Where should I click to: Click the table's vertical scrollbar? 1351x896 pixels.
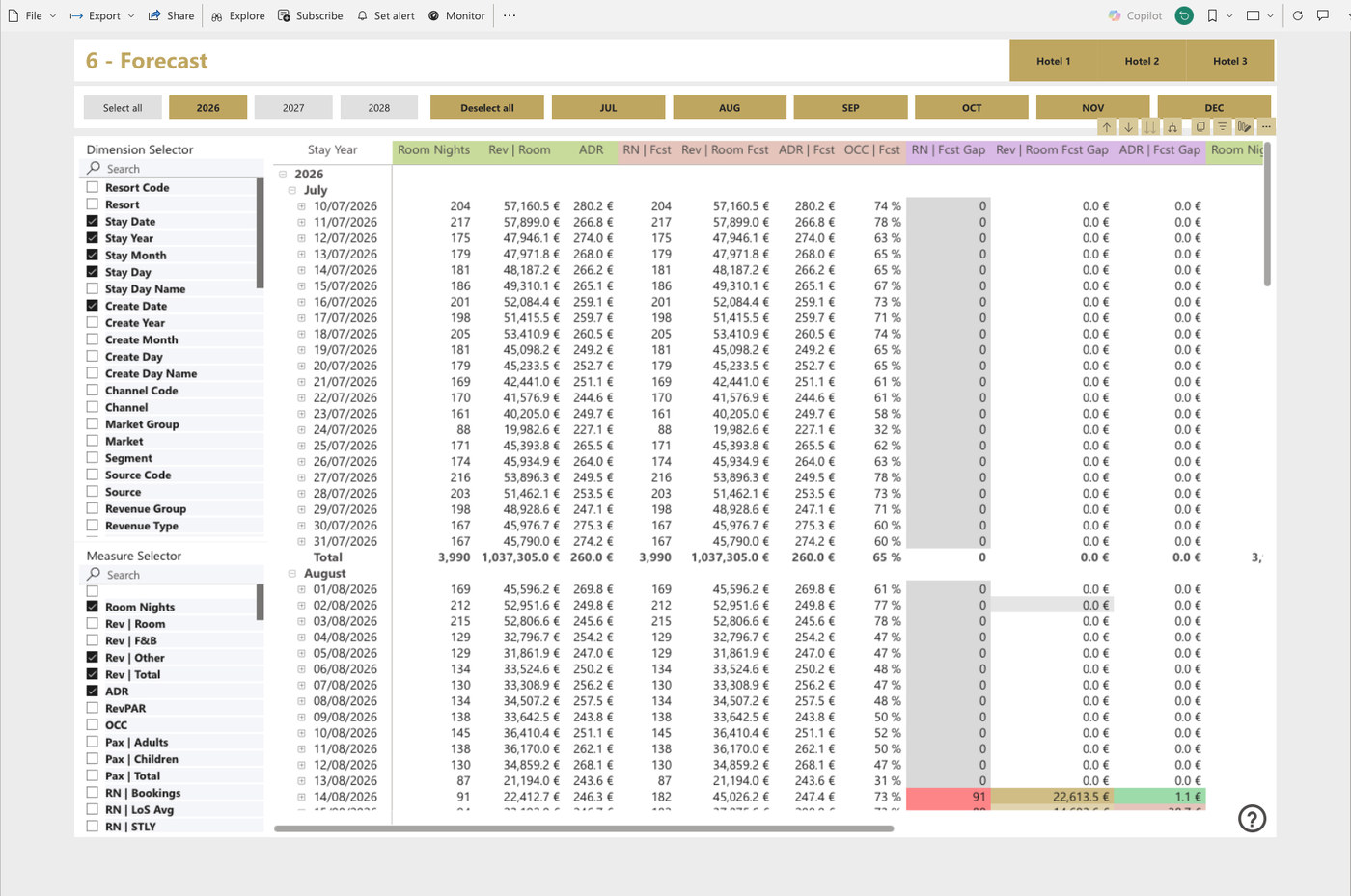[x=1267, y=214]
